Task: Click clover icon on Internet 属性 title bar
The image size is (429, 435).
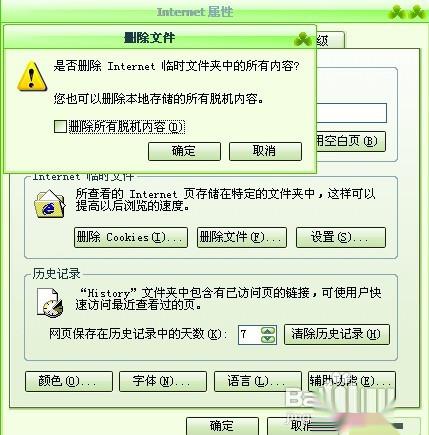Action: click(x=406, y=12)
